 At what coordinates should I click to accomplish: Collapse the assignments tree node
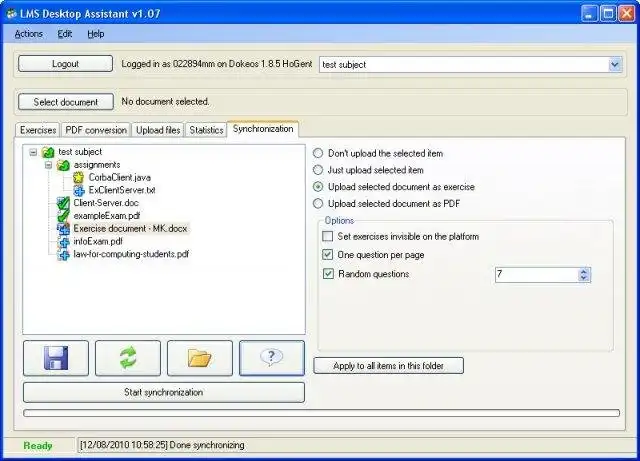click(48, 165)
